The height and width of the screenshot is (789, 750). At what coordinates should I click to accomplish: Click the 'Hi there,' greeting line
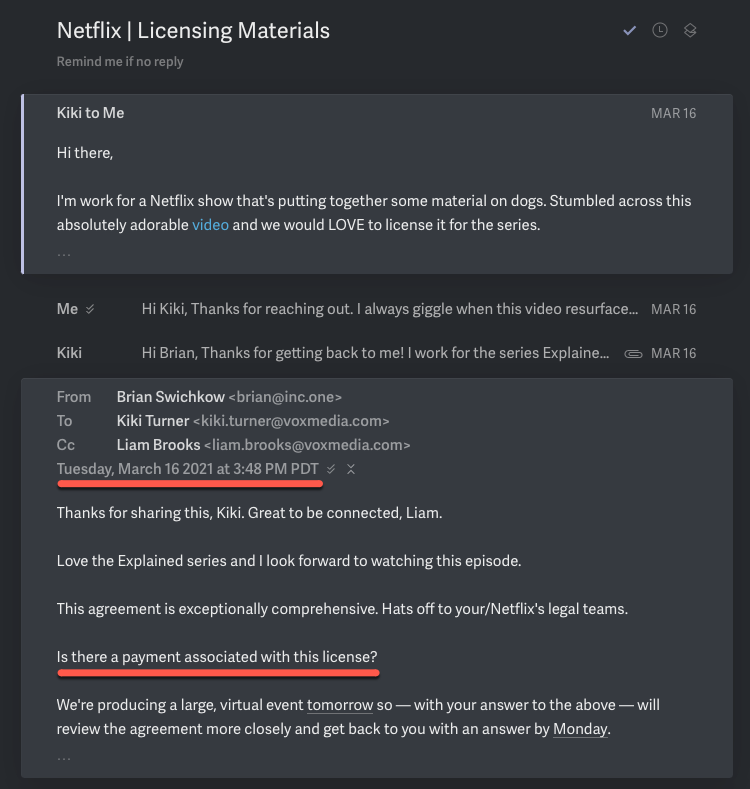85,153
